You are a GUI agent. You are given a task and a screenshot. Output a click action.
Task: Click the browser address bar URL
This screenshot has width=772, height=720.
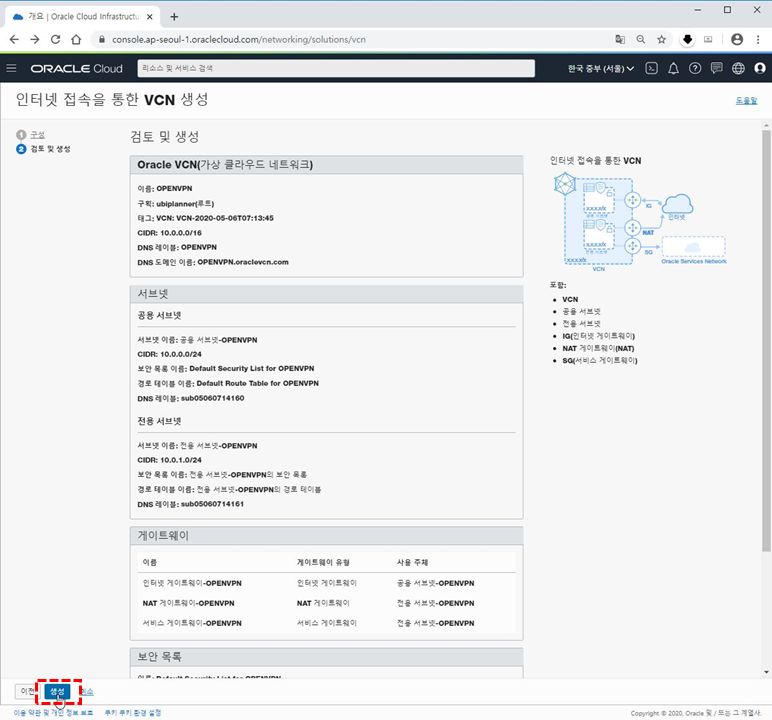pyautogui.click(x=239, y=39)
